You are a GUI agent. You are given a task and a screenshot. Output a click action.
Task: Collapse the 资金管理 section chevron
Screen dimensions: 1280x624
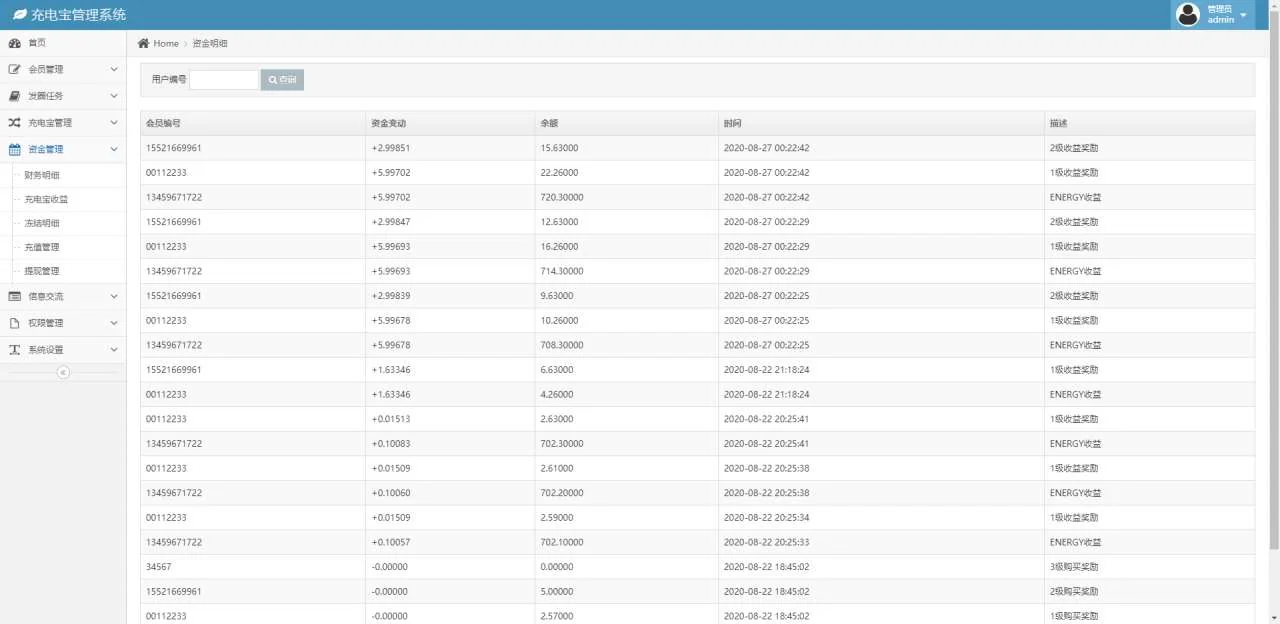(113, 149)
